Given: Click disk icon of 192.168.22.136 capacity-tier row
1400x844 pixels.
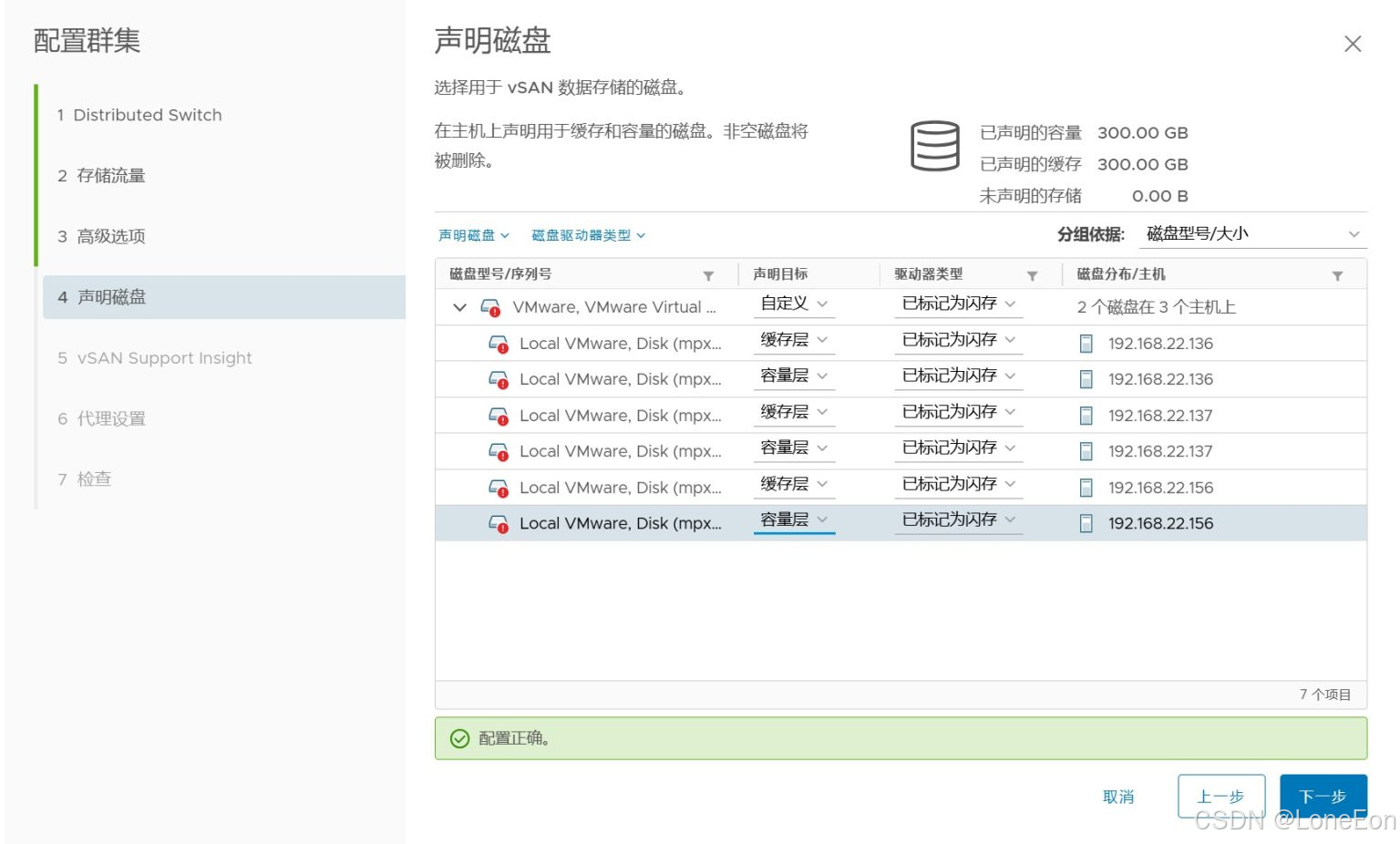Looking at the screenshot, I should (x=499, y=379).
